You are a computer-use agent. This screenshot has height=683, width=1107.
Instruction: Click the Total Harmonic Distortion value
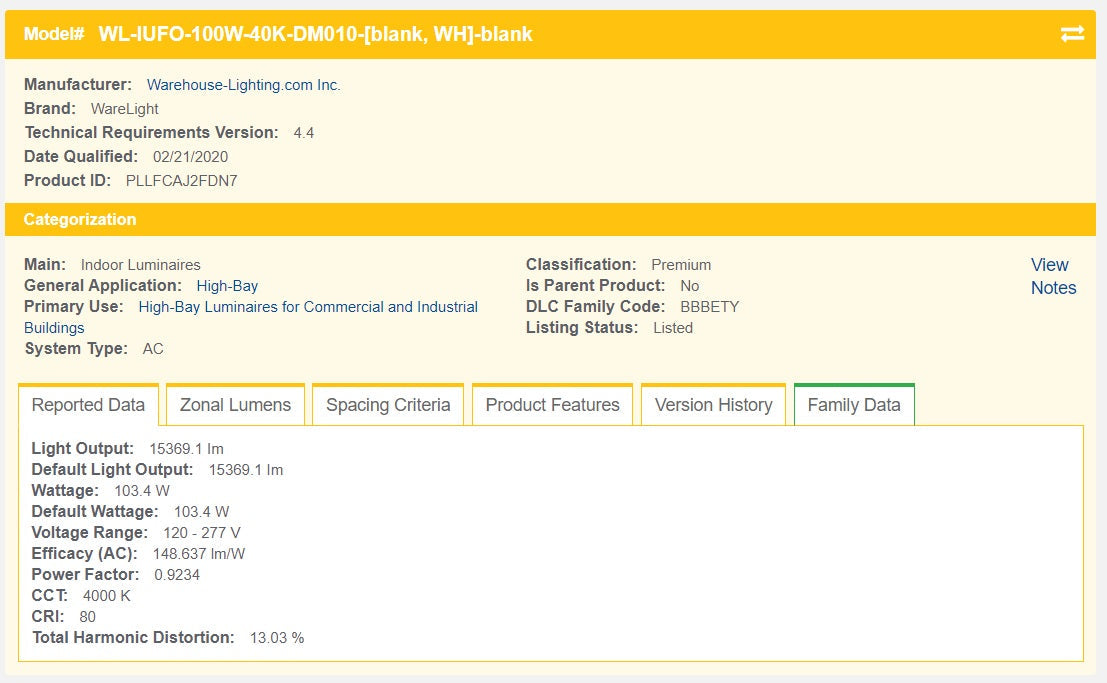tap(276, 638)
